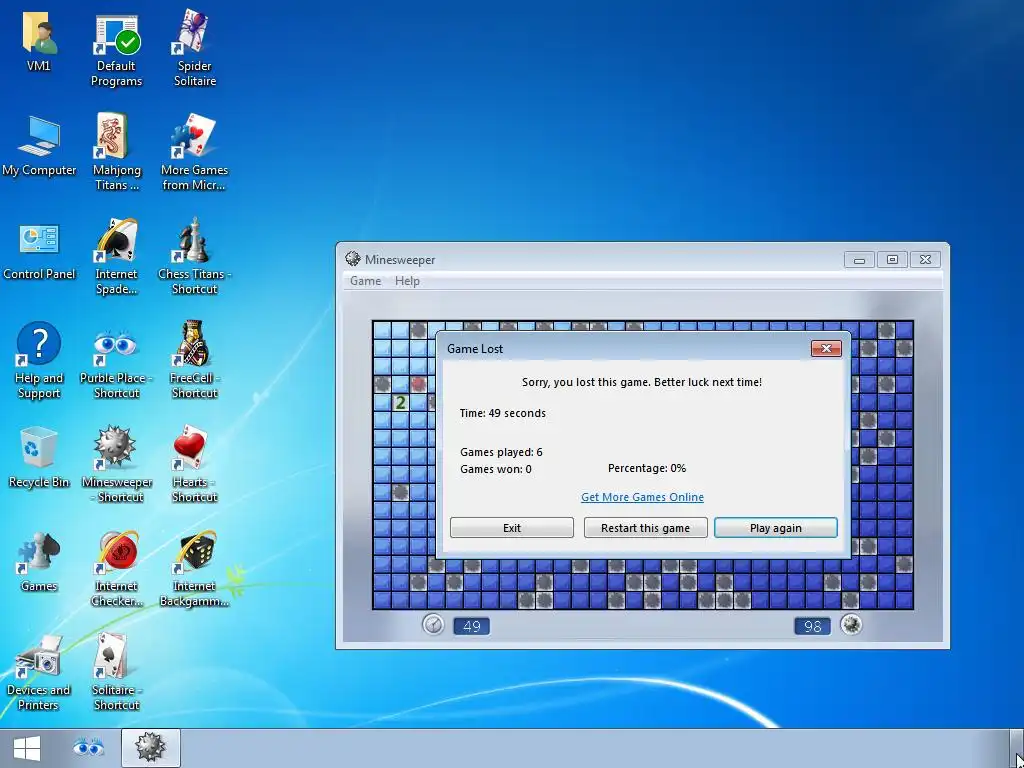The width and height of the screenshot is (1024, 768).
Task: Click the Exit button
Action: tap(512, 528)
